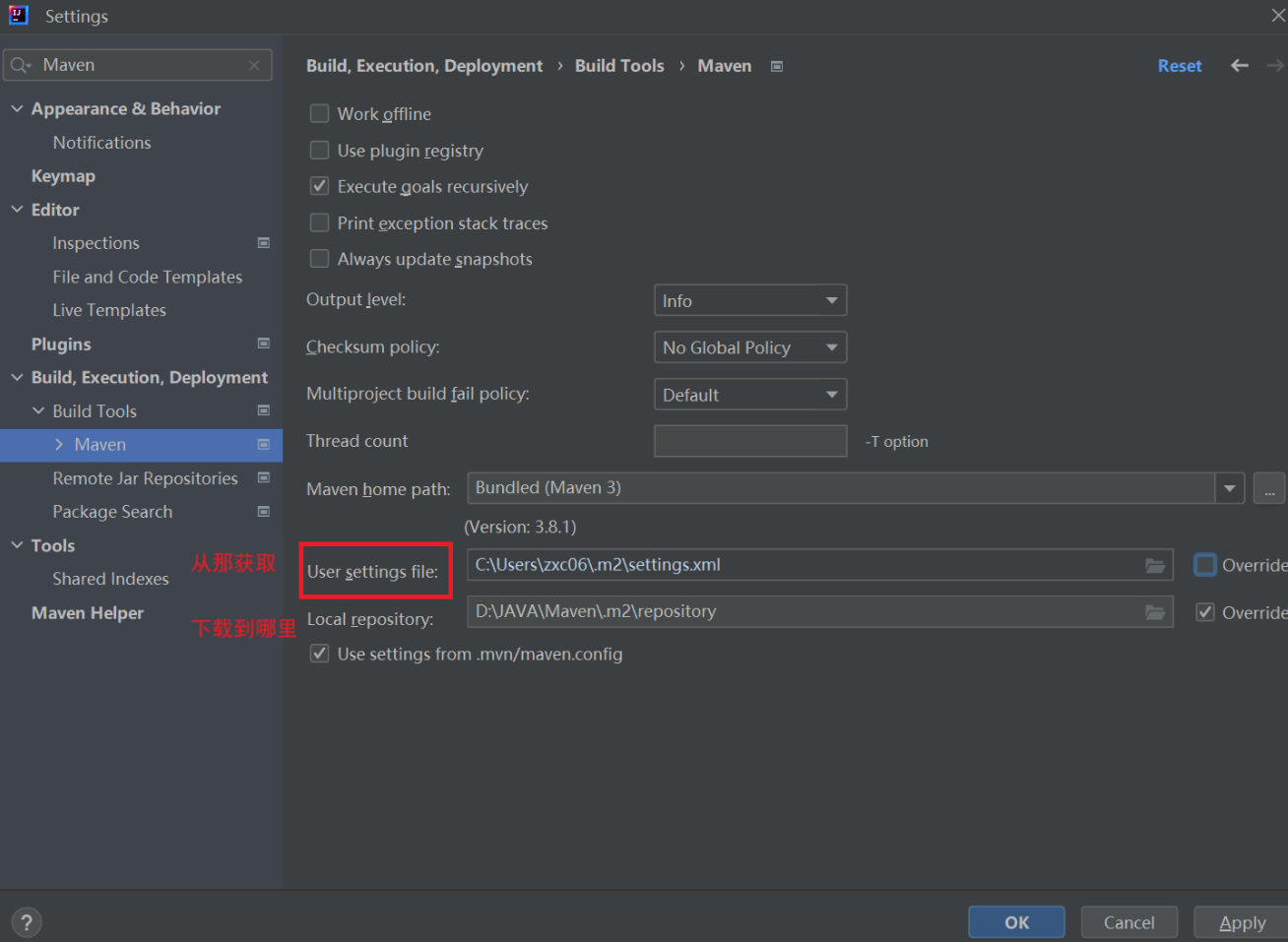Screen dimensions: 1288x942
Task: Check Always update snapshots
Action: (x=319, y=259)
